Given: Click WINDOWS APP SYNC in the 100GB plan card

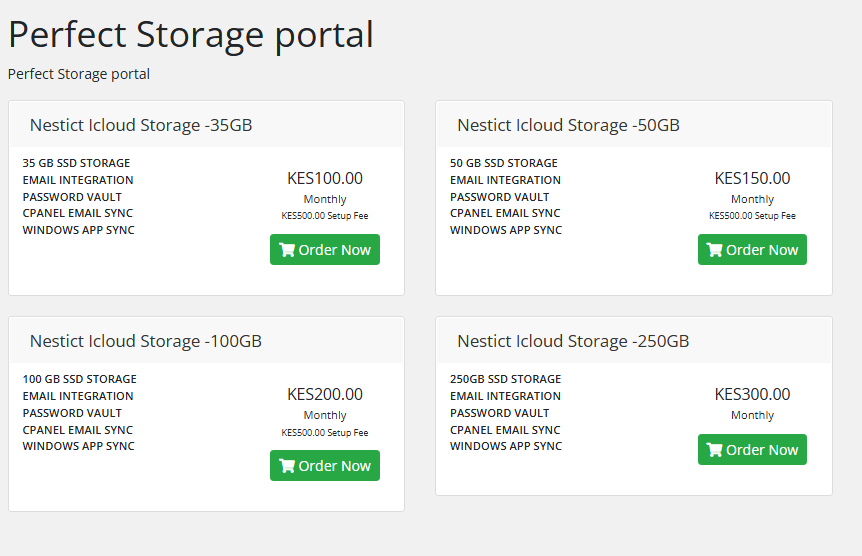Looking at the screenshot, I should [x=78, y=446].
